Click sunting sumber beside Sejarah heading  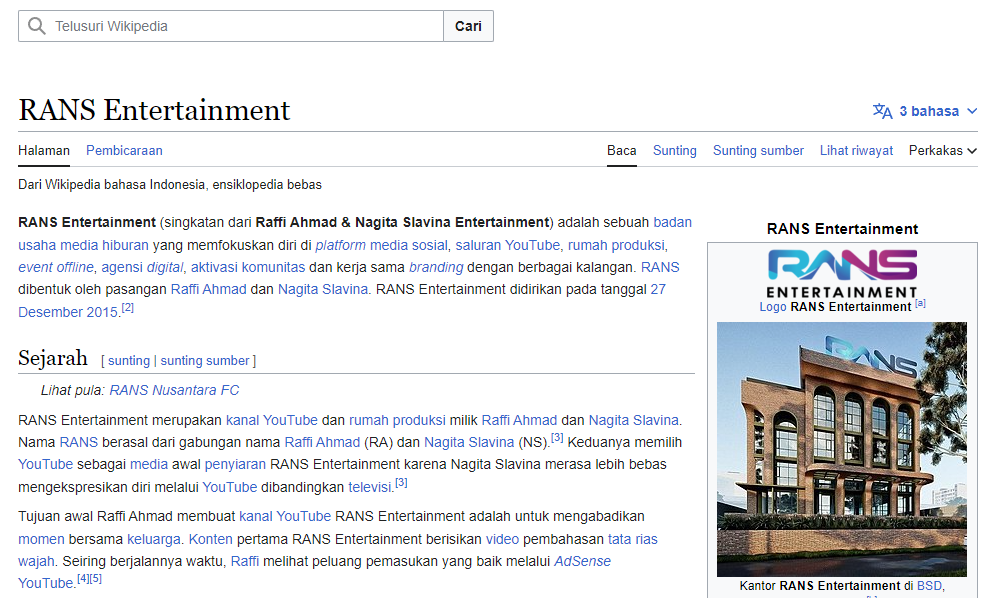pyautogui.click(x=205, y=361)
